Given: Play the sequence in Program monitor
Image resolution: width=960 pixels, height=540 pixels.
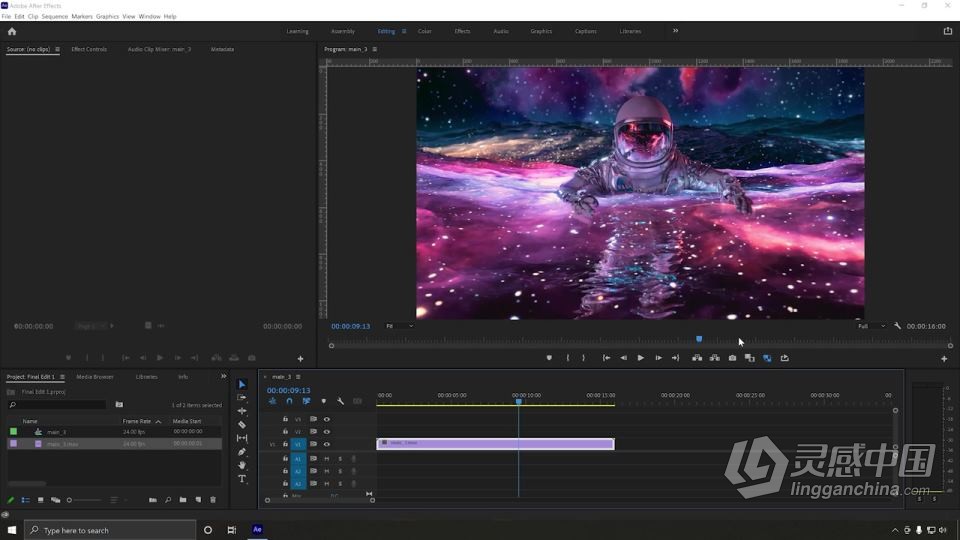Looking at the screenshot, I should (x=640, y=358).
